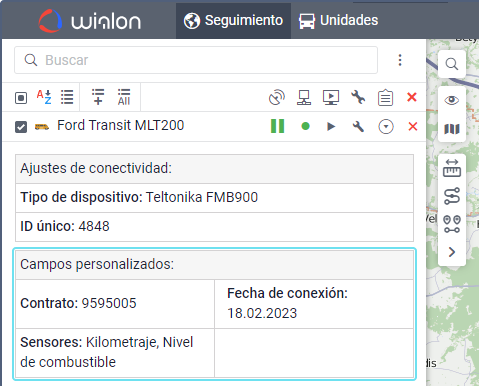Open the nearest units tool on map
The height and width of the screenshot is (386, 479).
pos(452,224)
